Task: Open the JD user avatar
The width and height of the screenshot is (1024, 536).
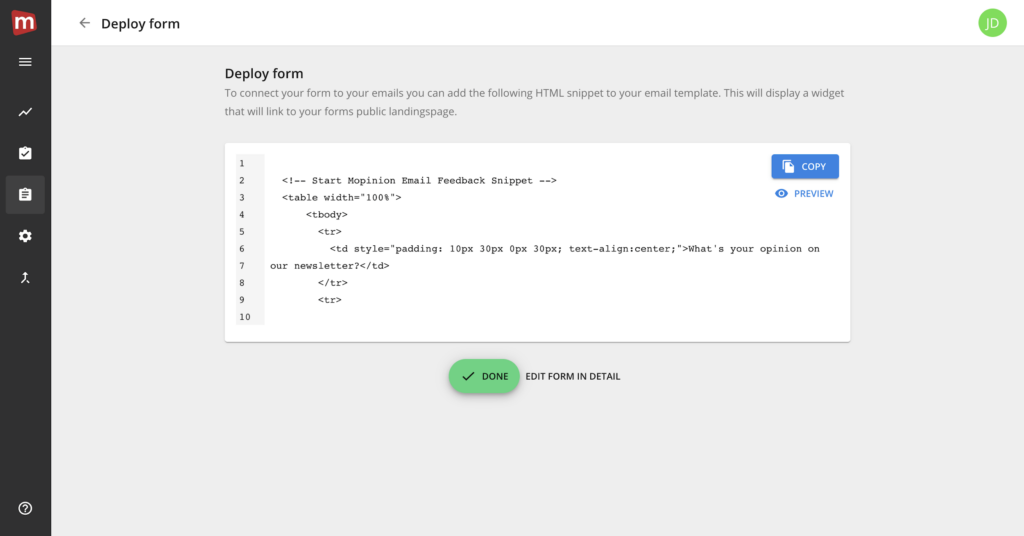Action: (x=992, y=23)
